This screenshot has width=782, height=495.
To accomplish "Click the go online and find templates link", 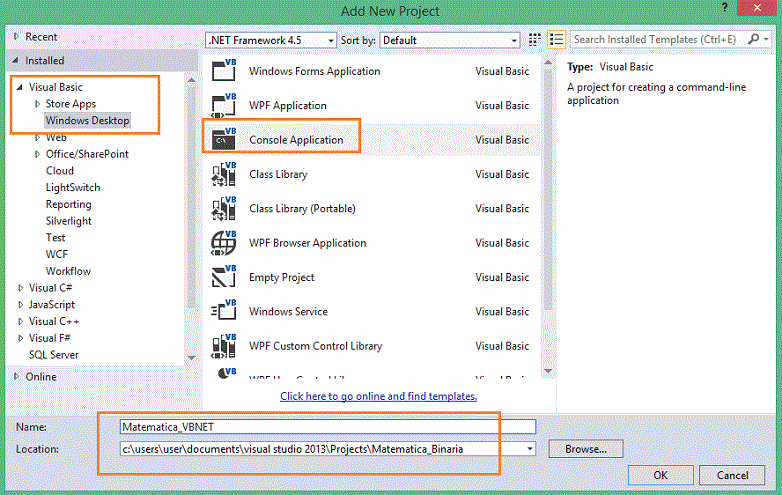I will coord(379,396).
